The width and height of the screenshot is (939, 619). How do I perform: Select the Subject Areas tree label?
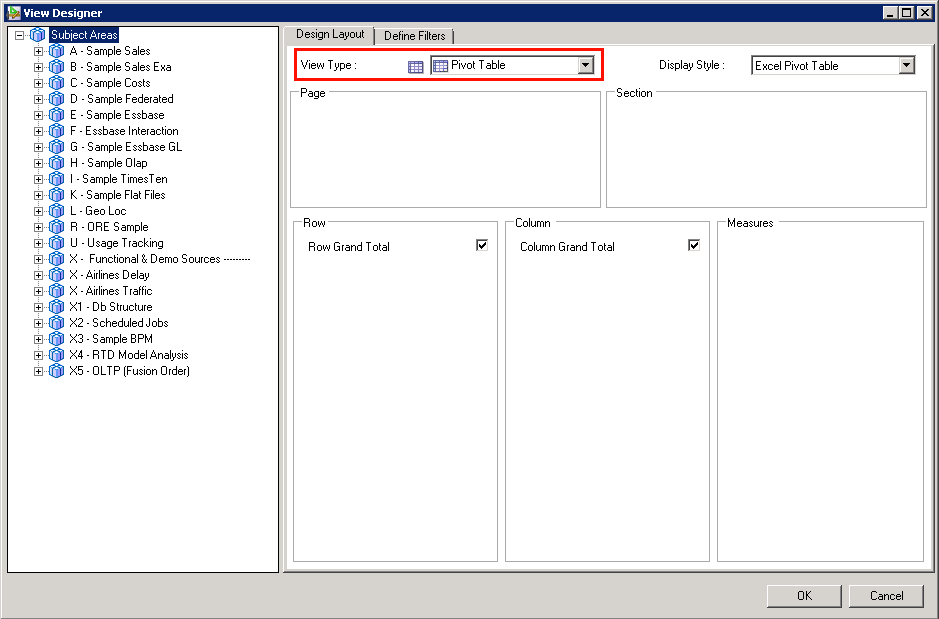84,35
